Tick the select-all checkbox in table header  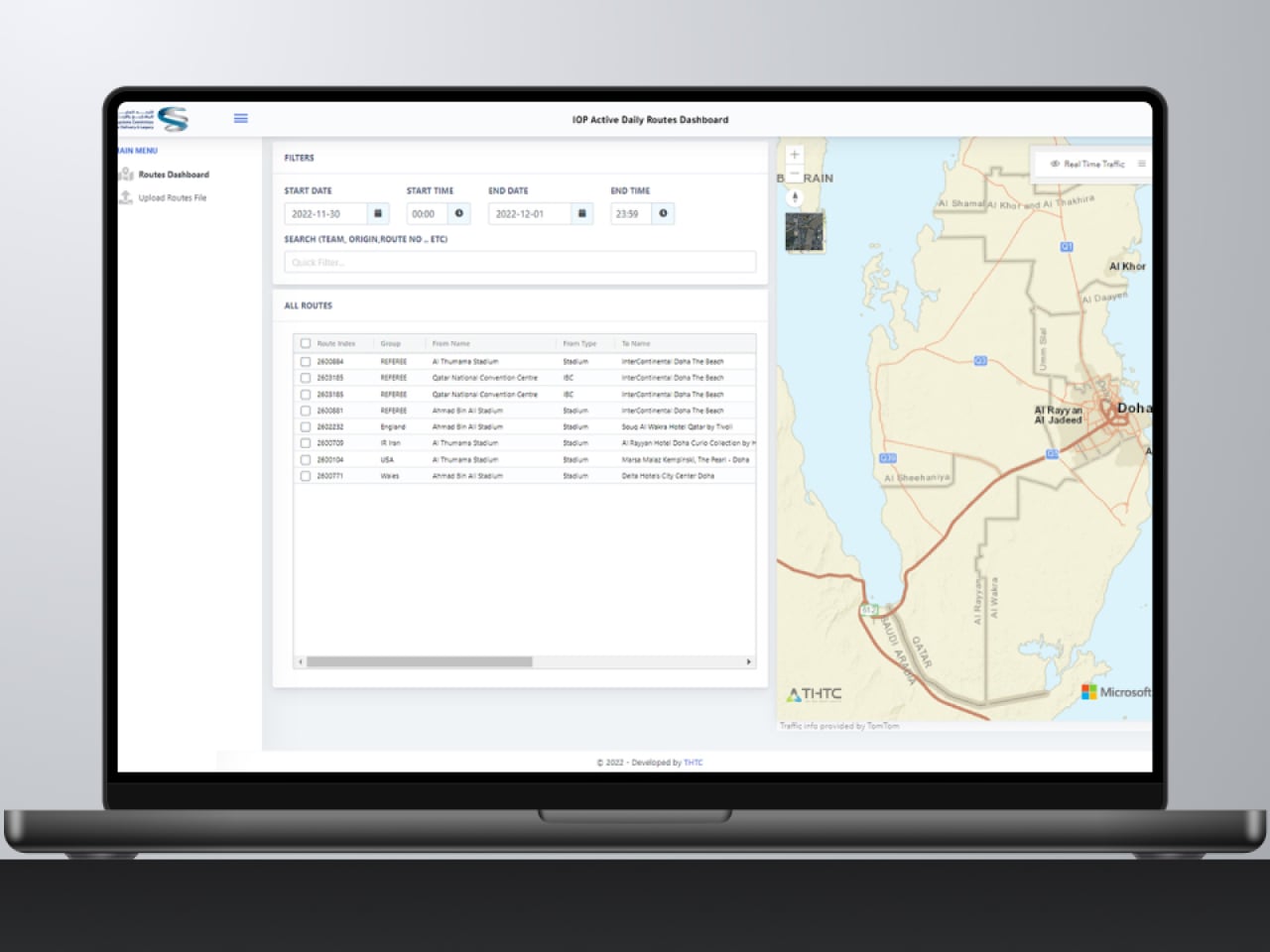(x=306, y=343)
